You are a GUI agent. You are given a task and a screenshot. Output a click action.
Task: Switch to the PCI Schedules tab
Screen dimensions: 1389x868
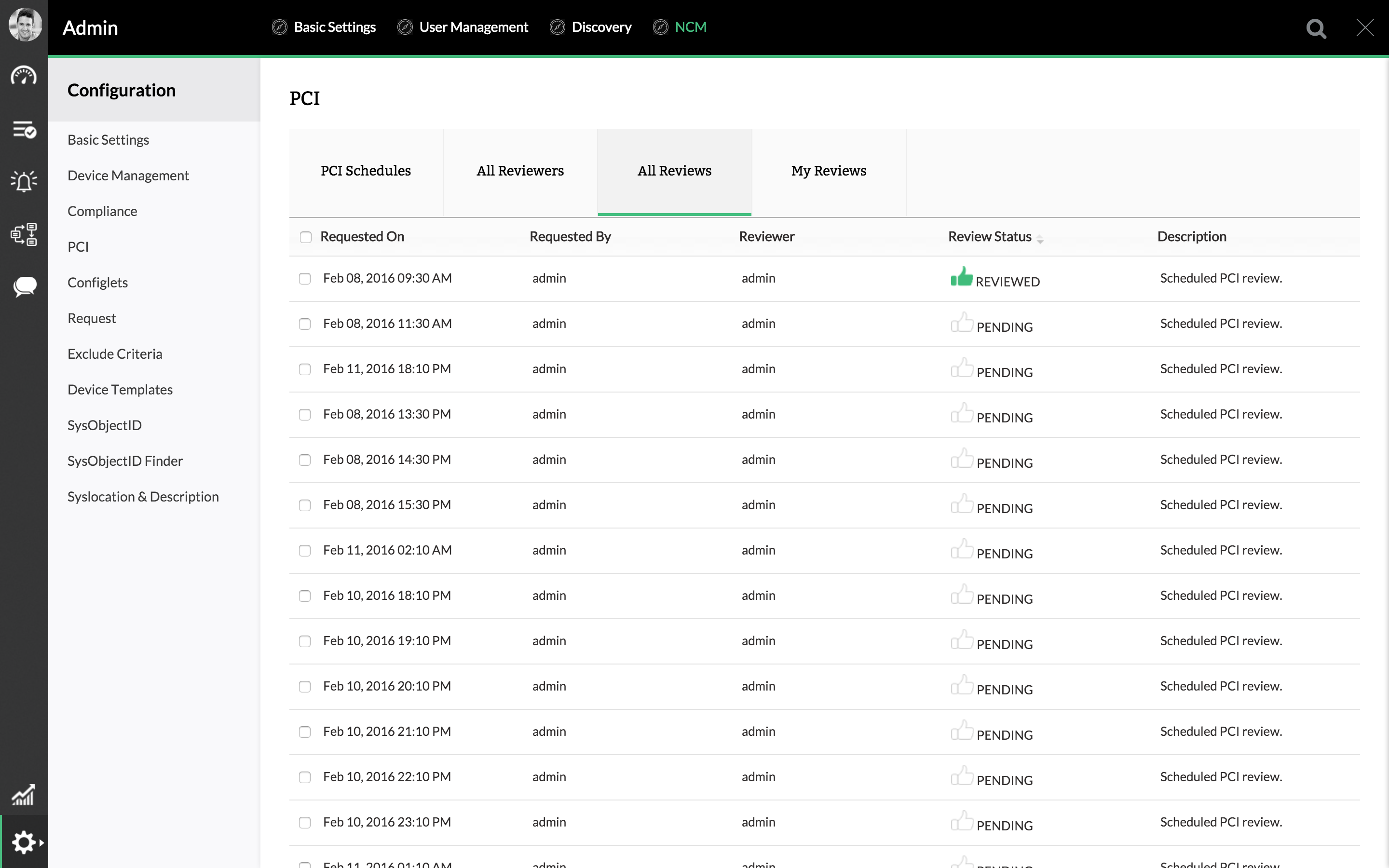pyautogui.click(x=366, y=171)
